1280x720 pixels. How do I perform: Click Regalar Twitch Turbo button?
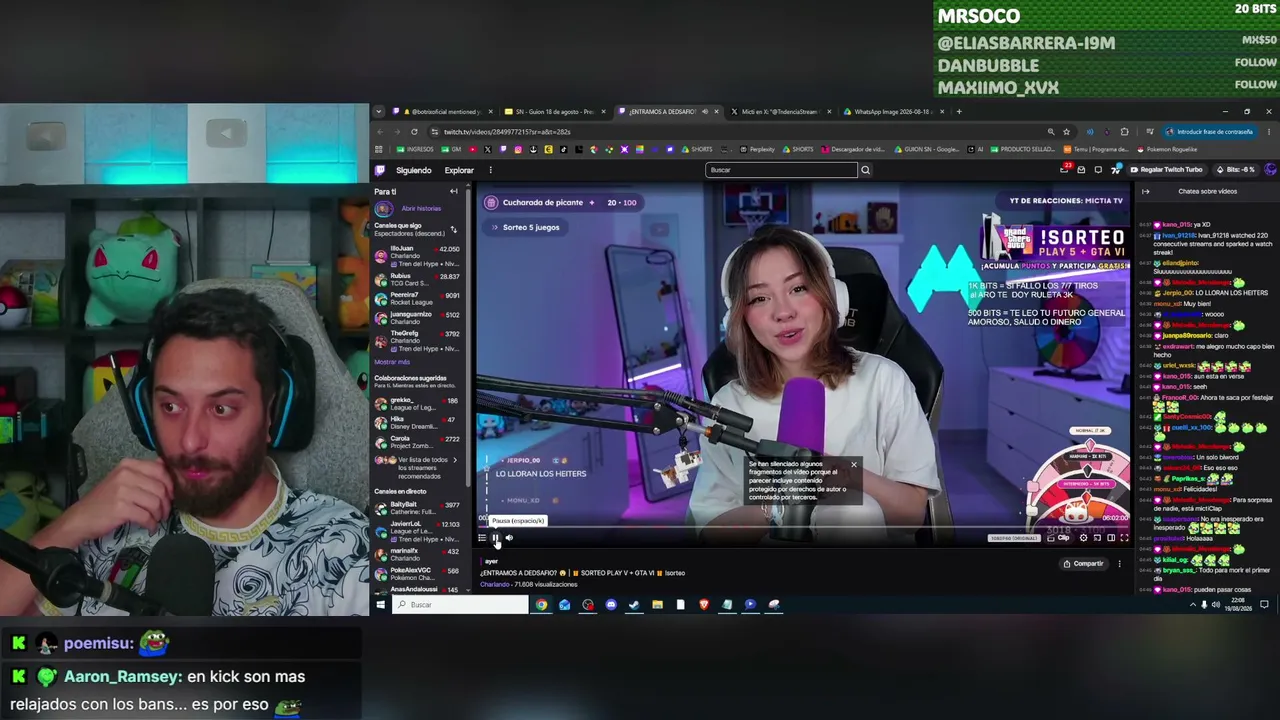pos(1167,170)
